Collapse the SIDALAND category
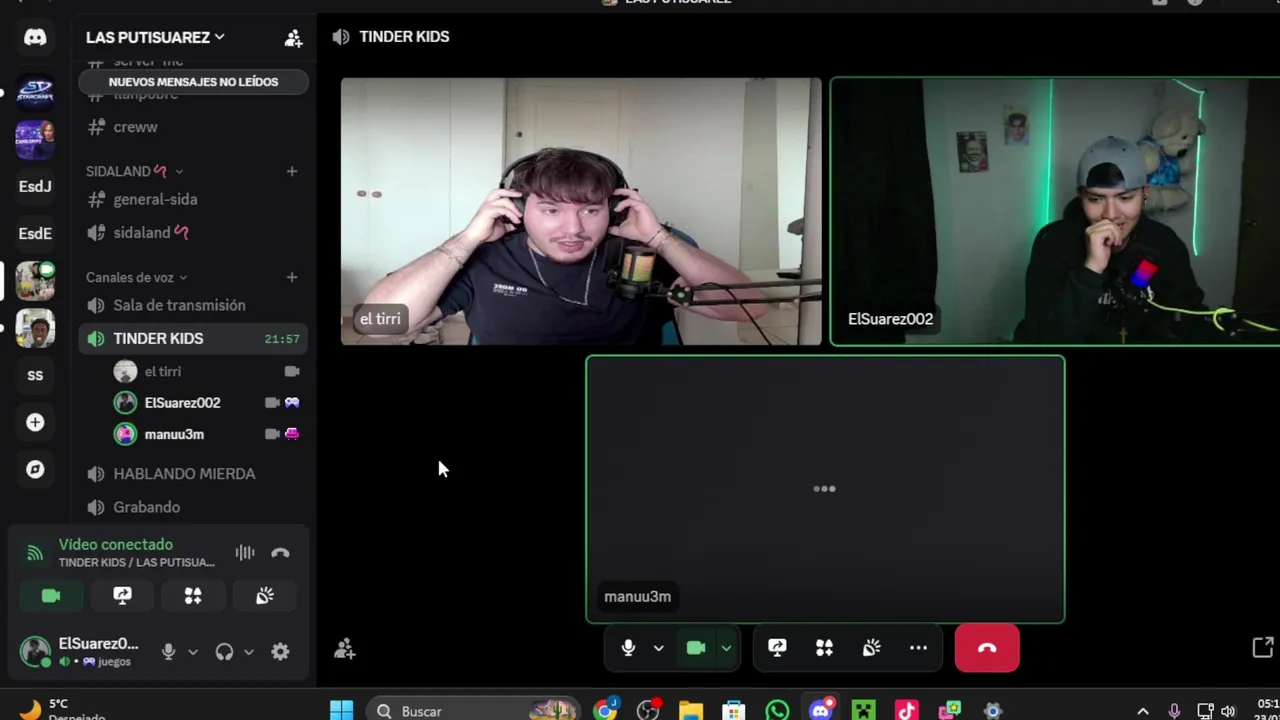This screenshot has width=1280, height=720. tap(135, 171)
